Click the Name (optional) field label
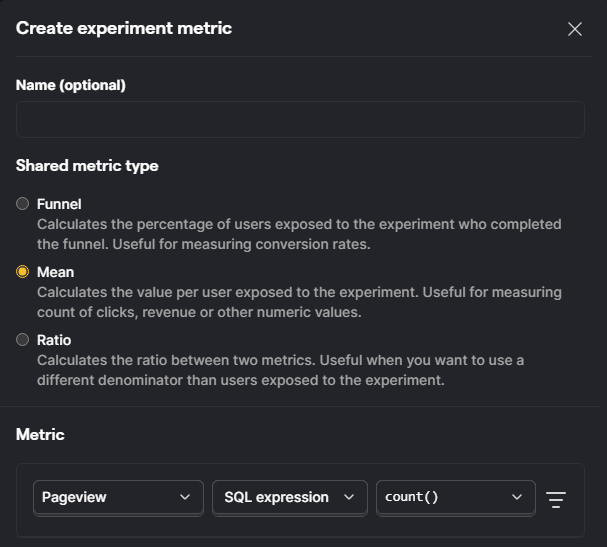Screen dimensions: 607x547 (71, 85)
